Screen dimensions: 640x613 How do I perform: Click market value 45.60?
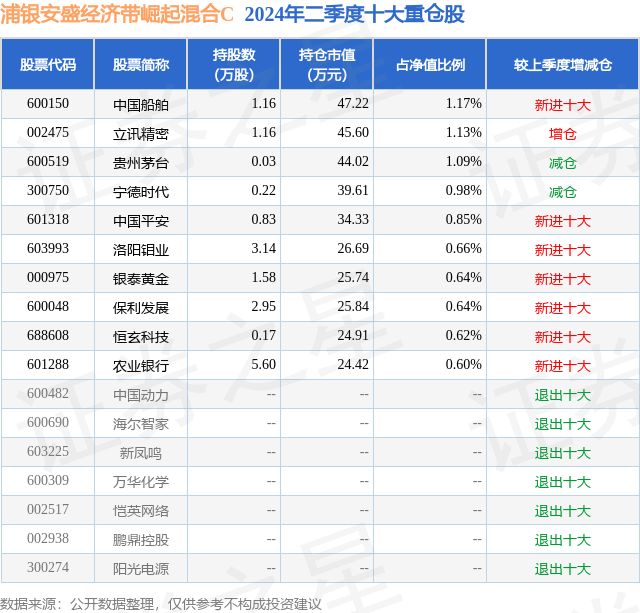coord(353,133)
